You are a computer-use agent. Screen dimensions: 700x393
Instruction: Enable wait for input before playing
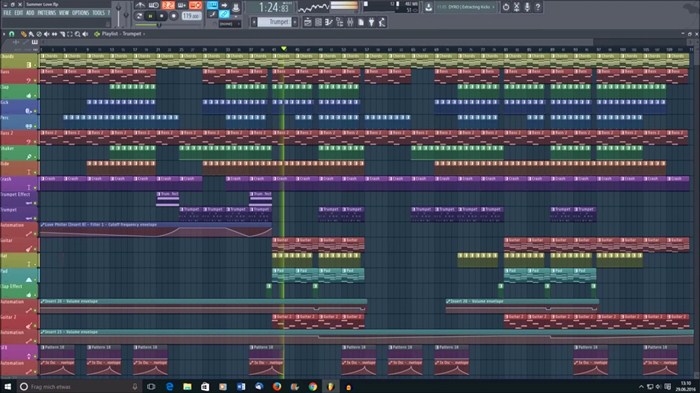click(154, 5)
